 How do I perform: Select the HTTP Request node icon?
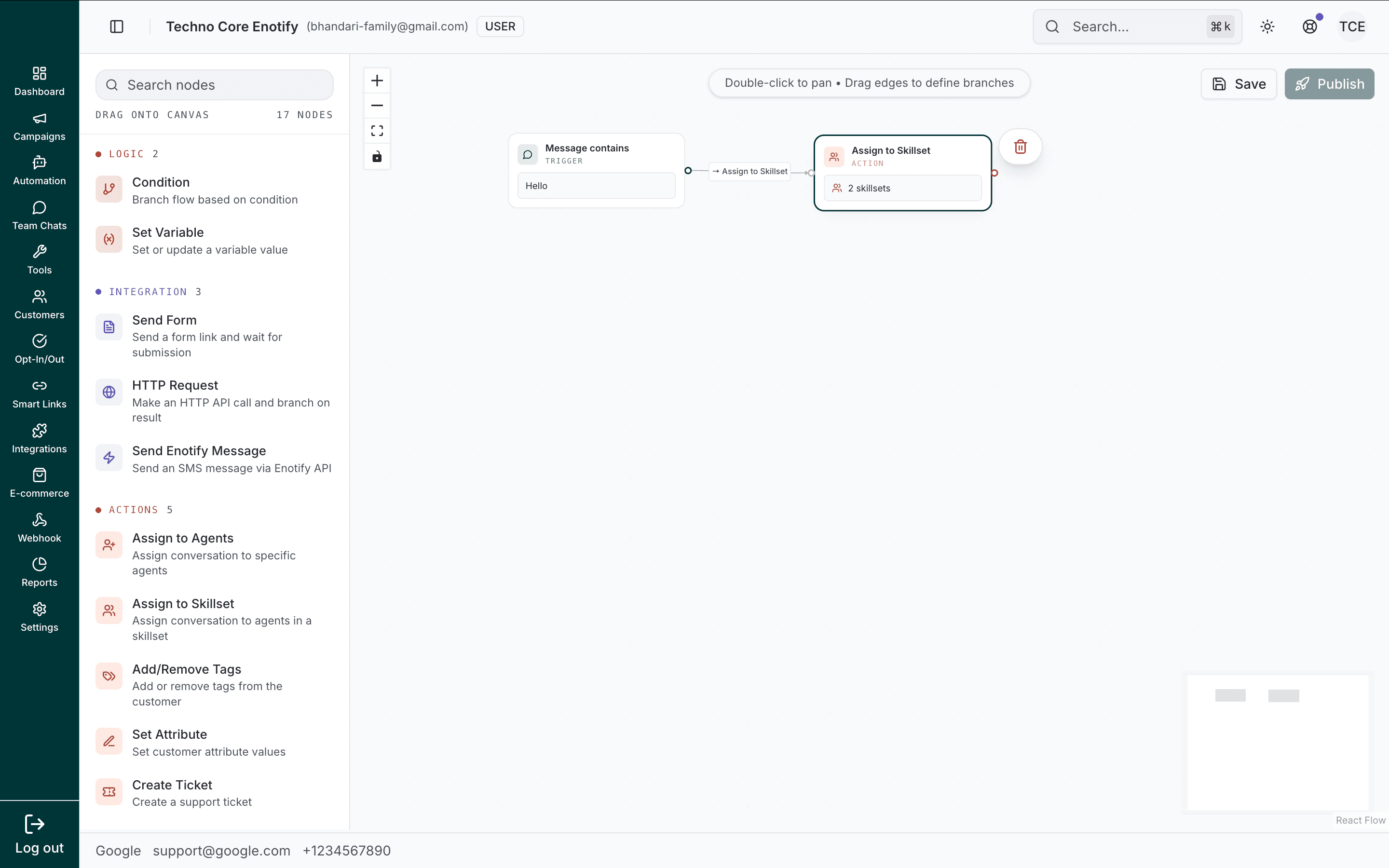click(109, 392)
